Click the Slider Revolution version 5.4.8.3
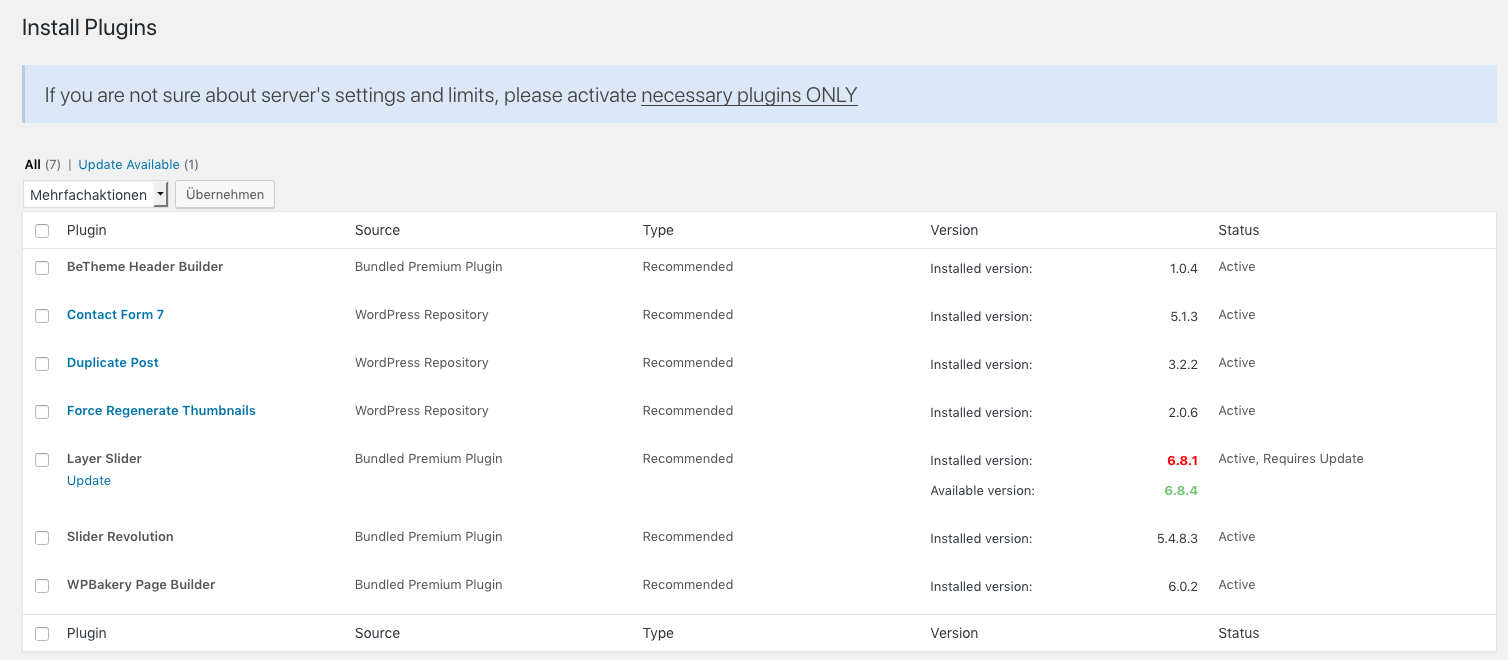Screen dimensions: 1508x660 pos(1177,539)
